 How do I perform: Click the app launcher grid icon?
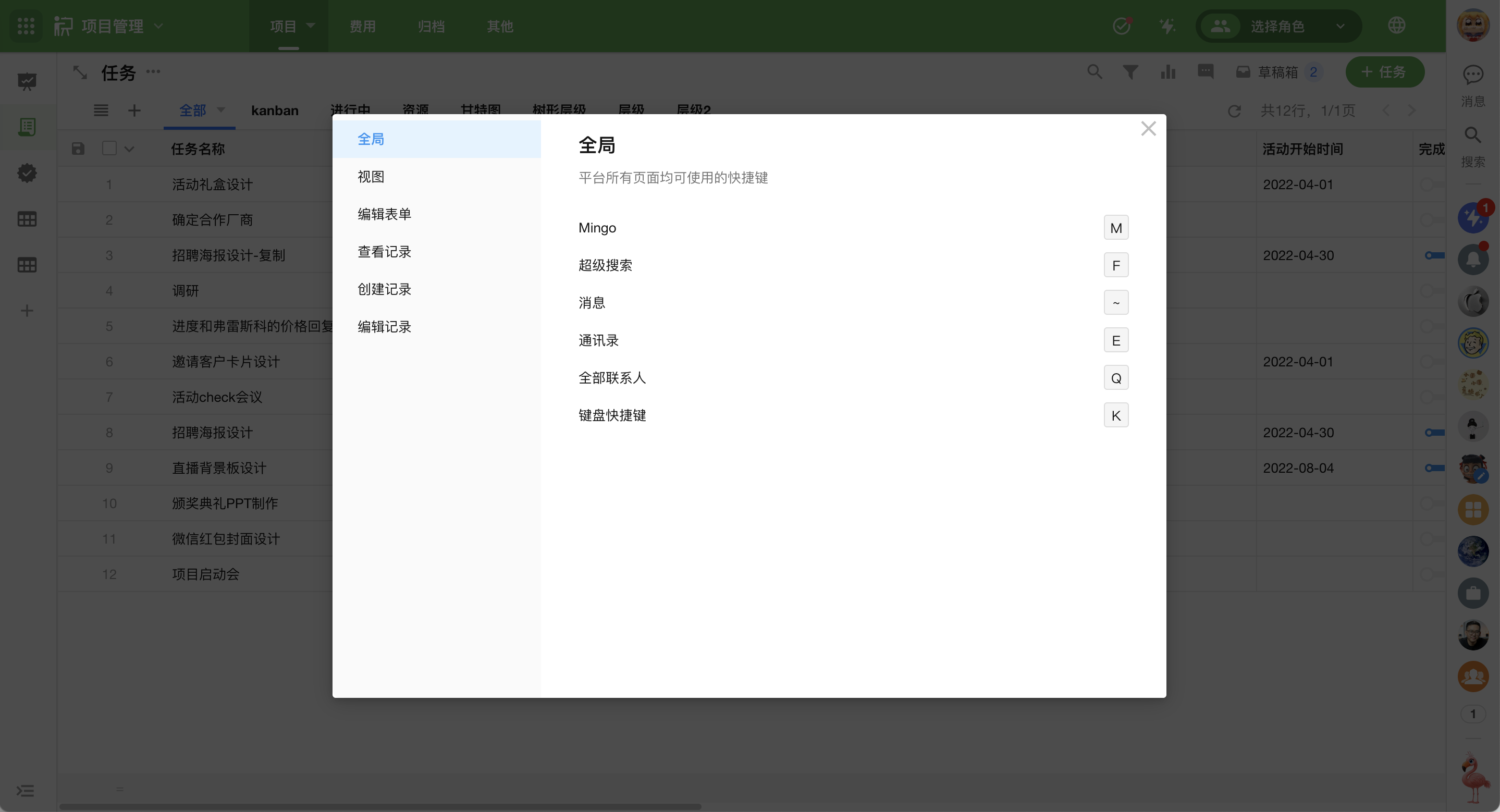pyautogui.click(x=26, y=26)
